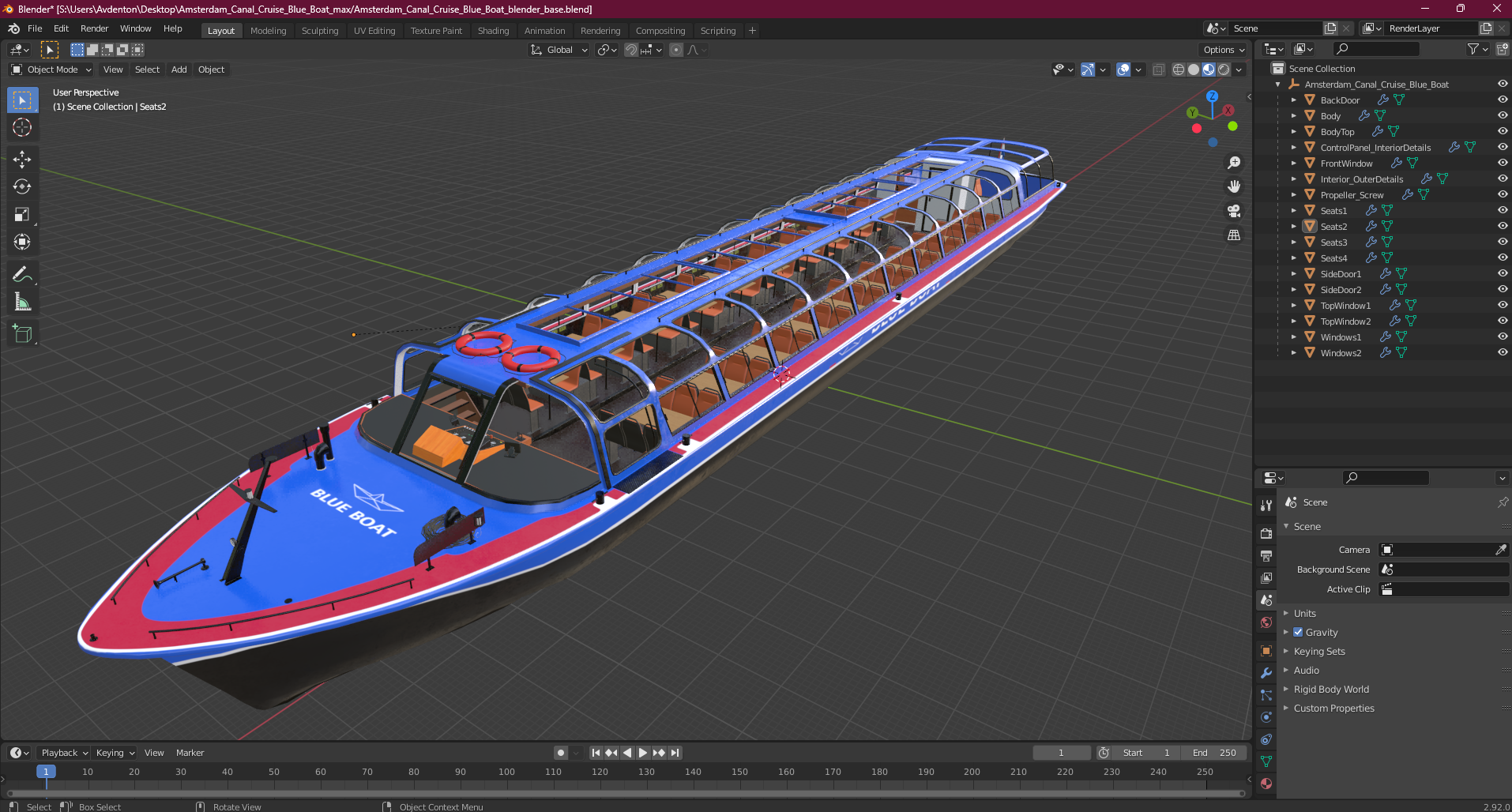Toggle the Gravity checkbox

(x=1298, y=632)
